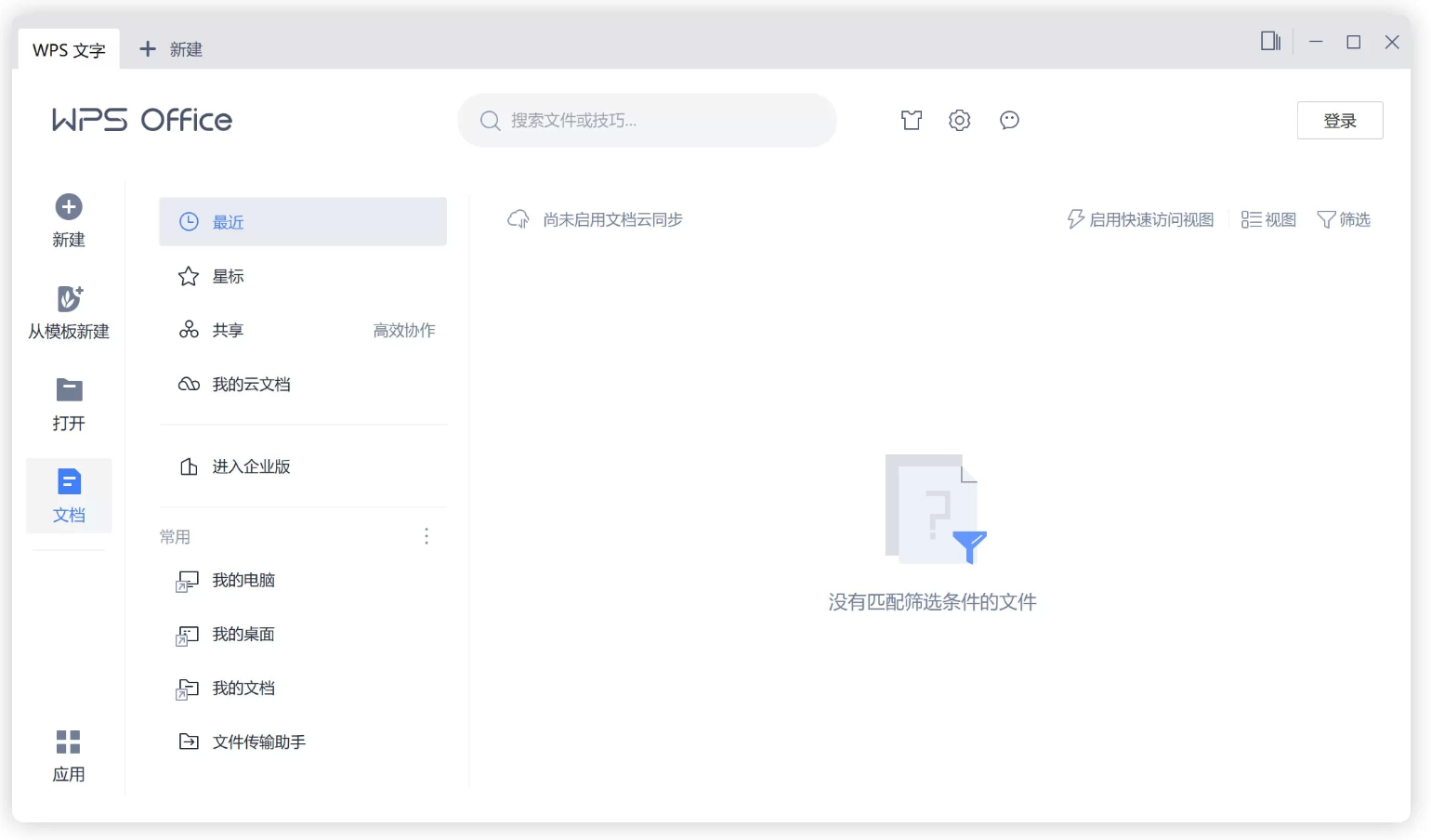Click the search magnifier icon

pyautogui.click(x=490, y=121)
